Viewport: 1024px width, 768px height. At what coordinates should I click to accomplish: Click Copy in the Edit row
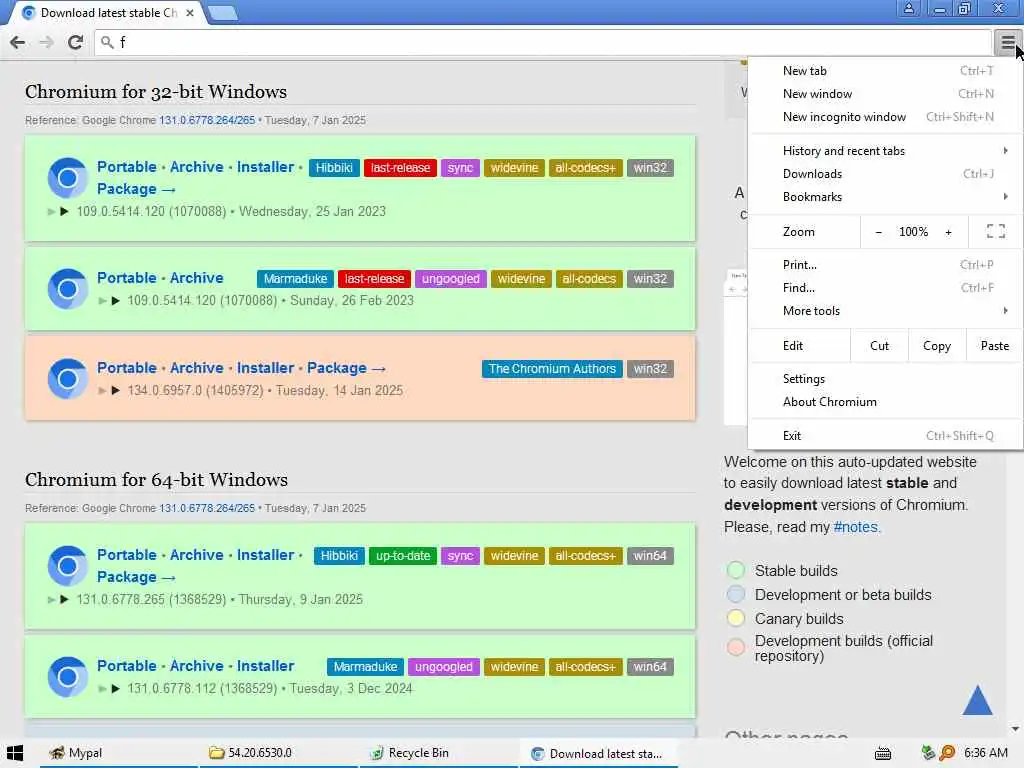(936, 345)
